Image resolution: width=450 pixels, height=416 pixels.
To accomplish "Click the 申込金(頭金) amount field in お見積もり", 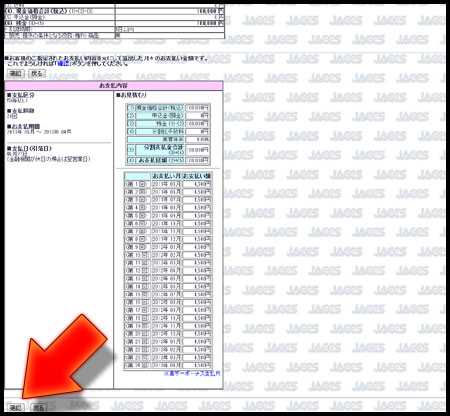I will 197,116.
